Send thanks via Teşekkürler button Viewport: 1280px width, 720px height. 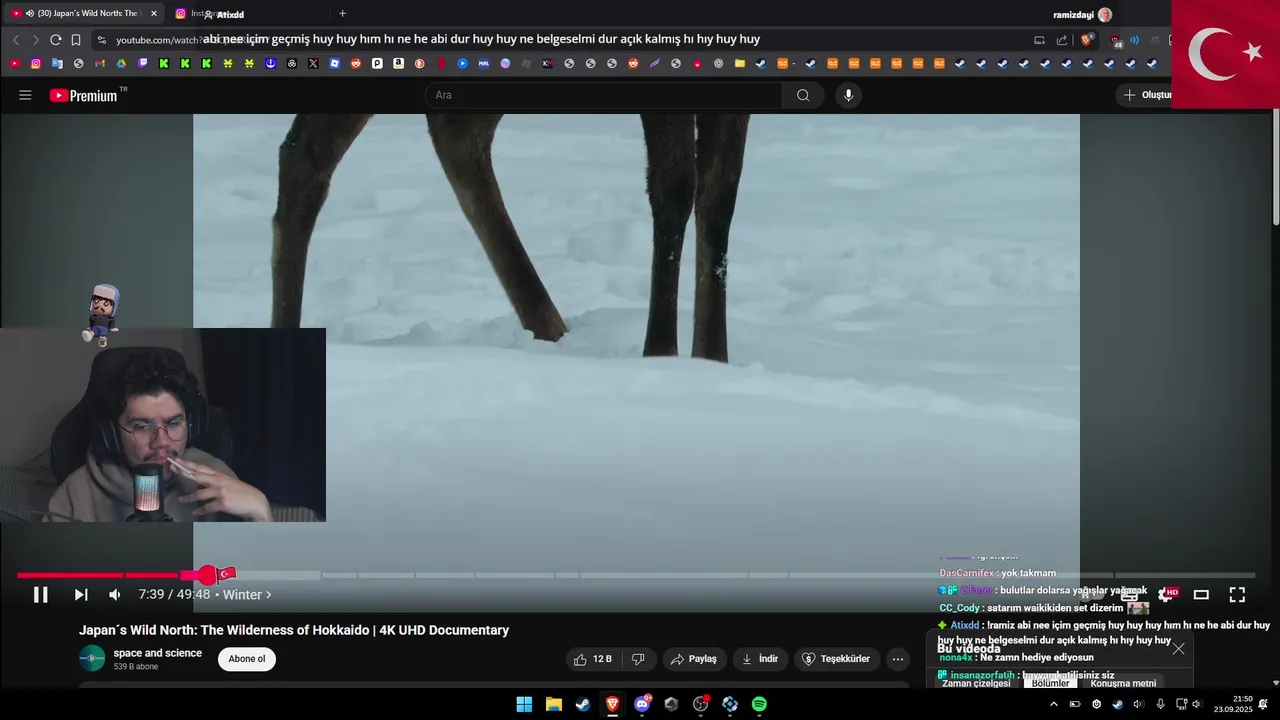[x=837, y=659]
